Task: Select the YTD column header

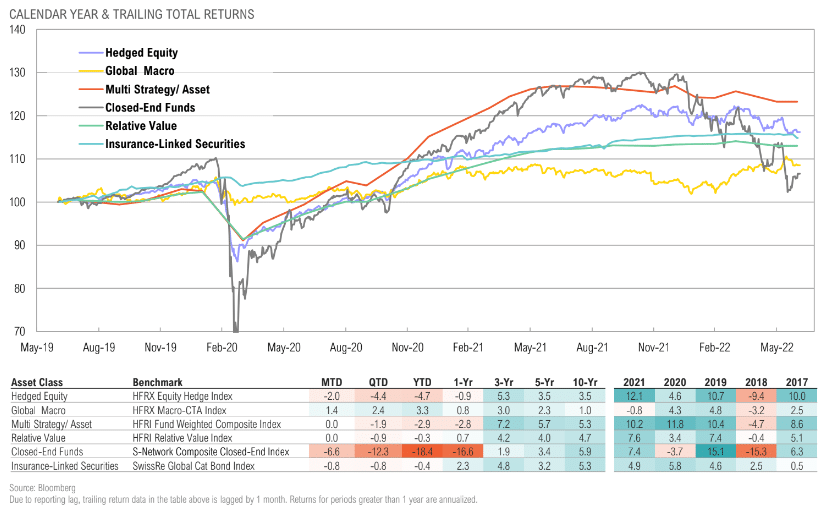Action: [x=422, y=382]
